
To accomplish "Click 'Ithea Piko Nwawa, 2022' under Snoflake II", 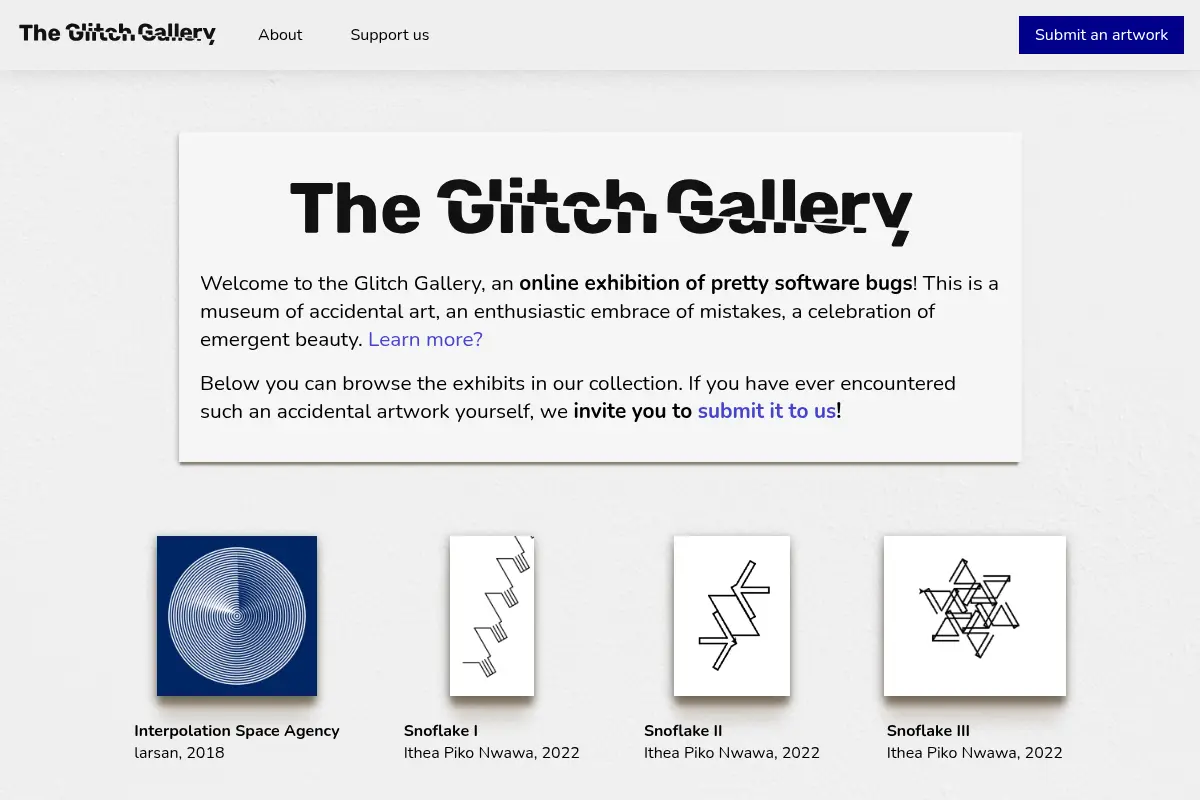I will pyautogui.click(x=732, y=753).
